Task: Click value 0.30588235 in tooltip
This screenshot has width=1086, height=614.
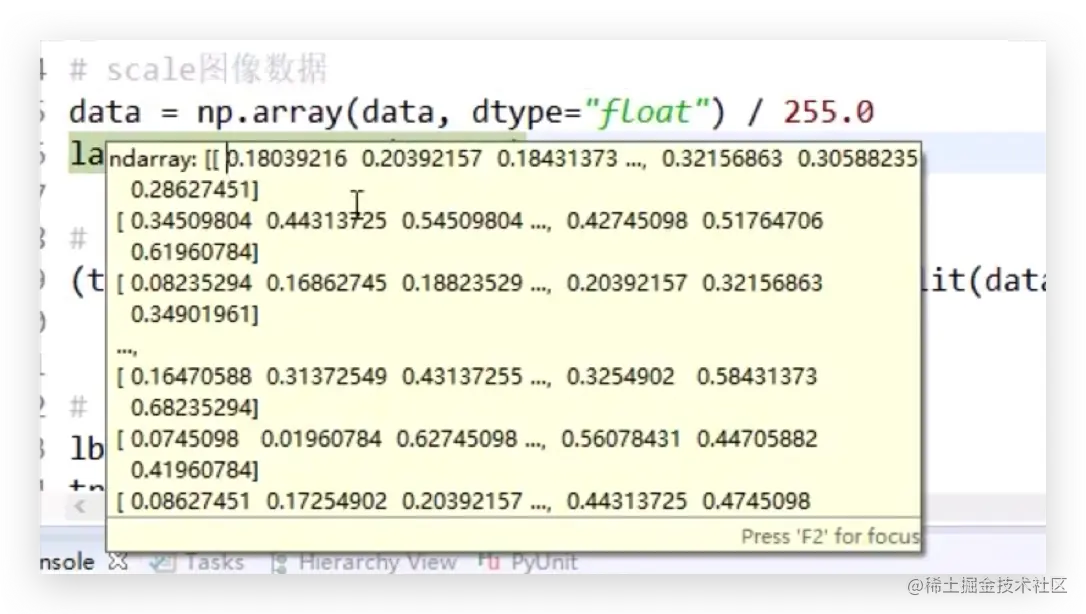Action: click(x=857, y=159)
